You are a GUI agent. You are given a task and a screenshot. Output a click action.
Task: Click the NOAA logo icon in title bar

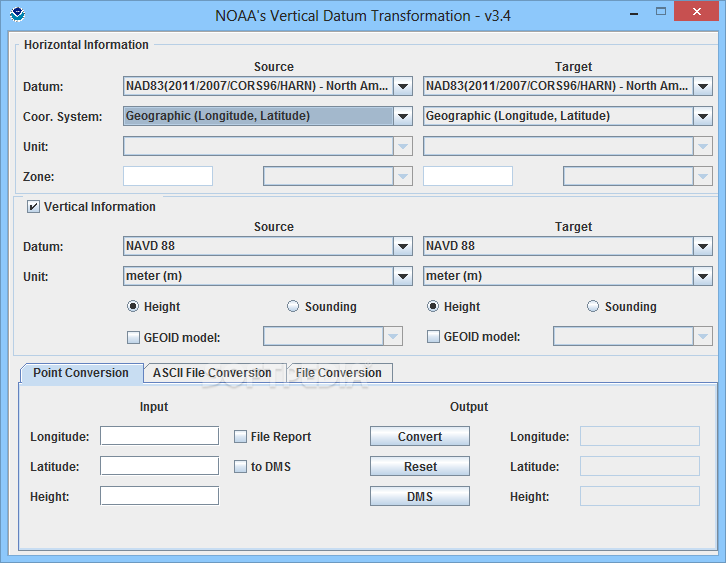tap(17, 14)
